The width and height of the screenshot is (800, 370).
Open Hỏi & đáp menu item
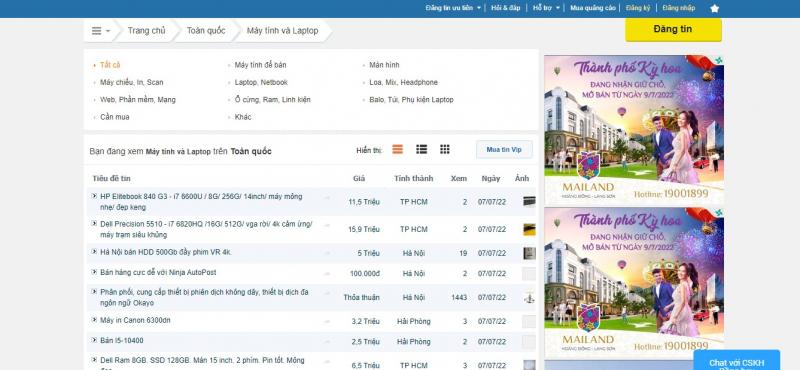(x=506, y=8)
